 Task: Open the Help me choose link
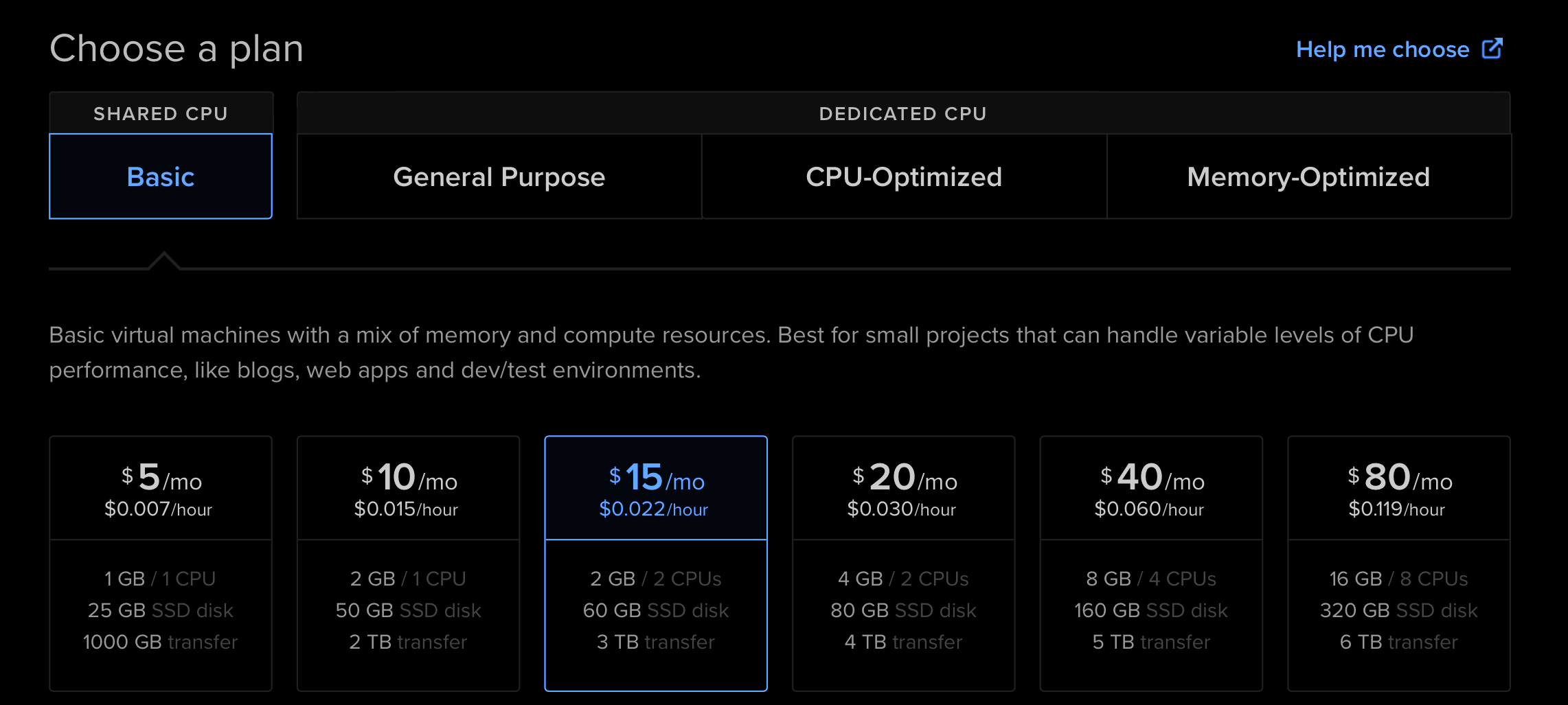[1382, 49]
